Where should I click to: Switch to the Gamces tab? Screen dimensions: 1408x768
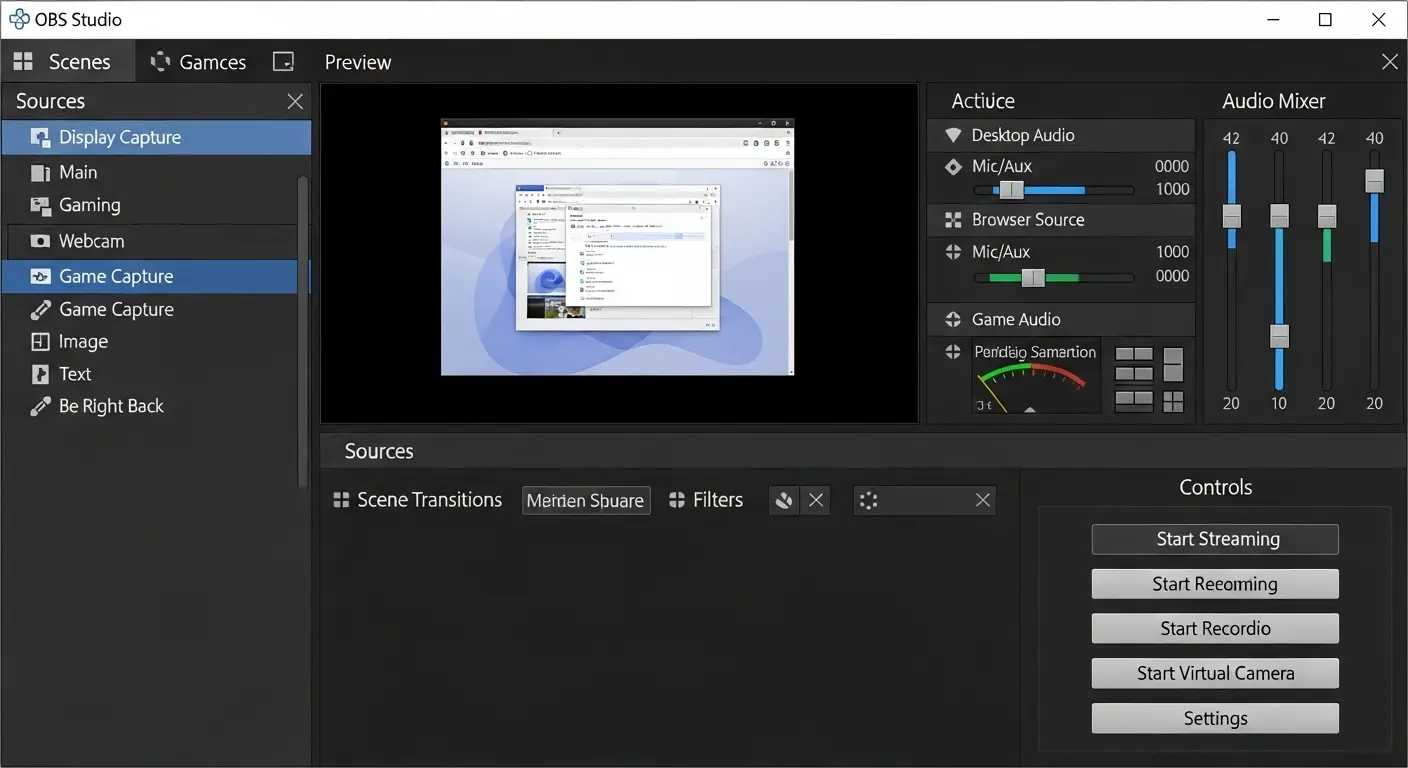coord(198,62)
